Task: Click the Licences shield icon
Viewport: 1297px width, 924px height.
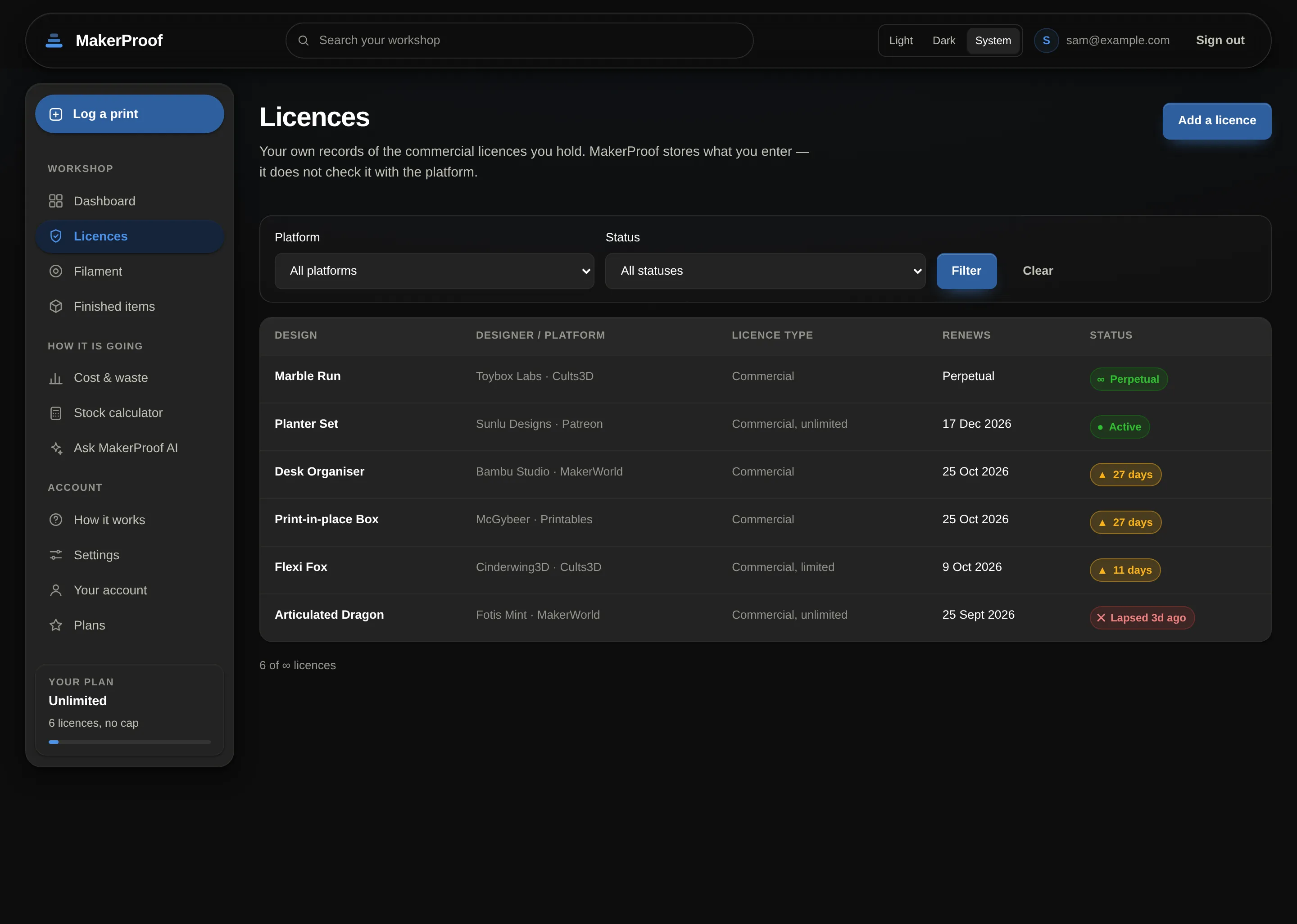Action: click(x=56, y=236)
